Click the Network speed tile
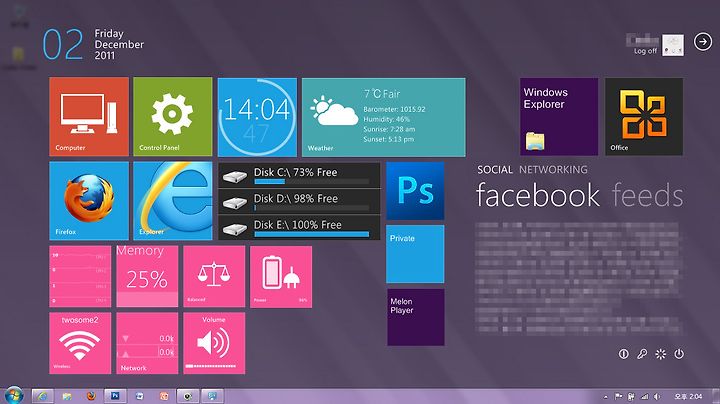This screenshot has width=720, height=404. coord(147,343)
